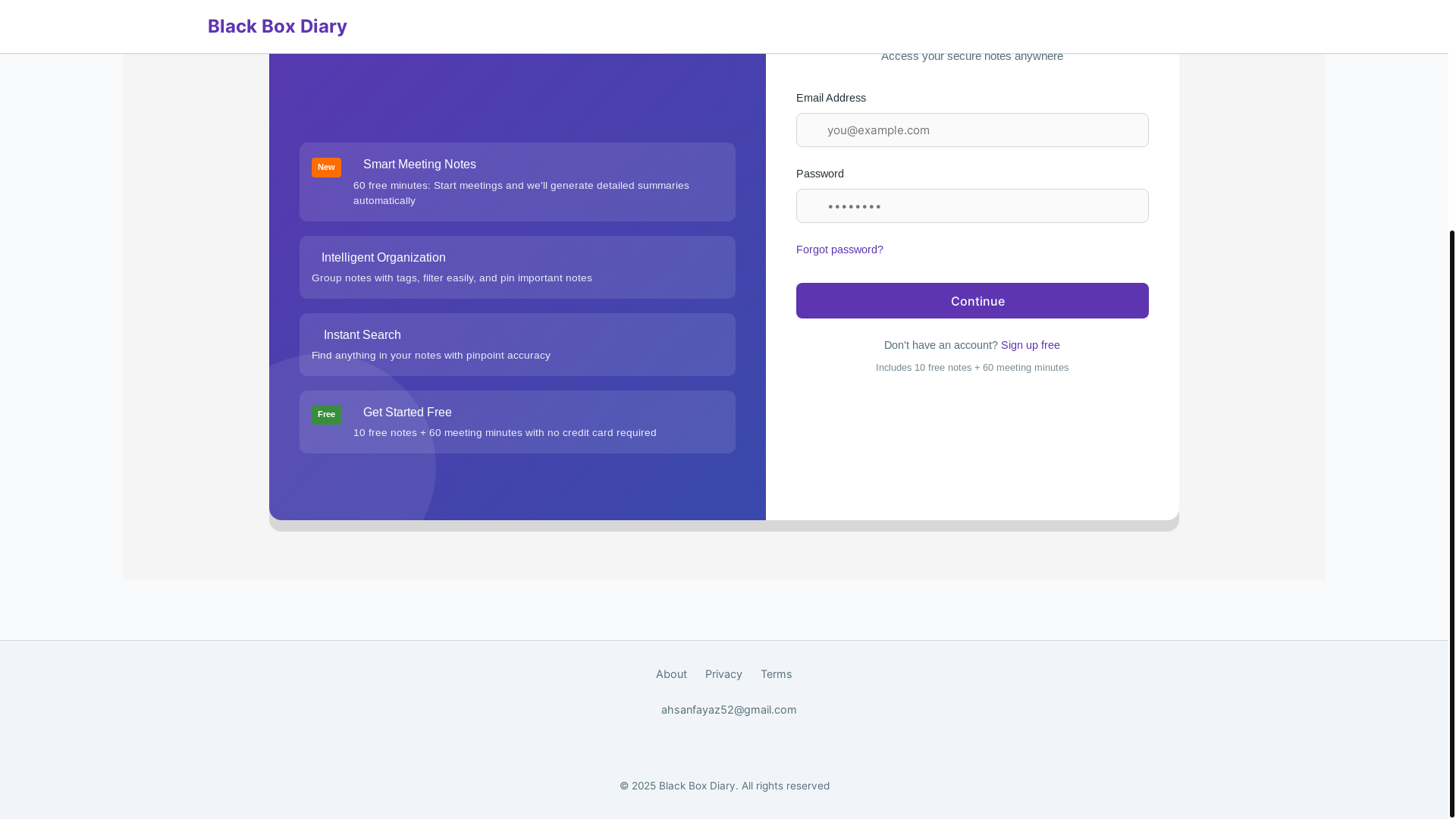Click 'Find anything in your notes' description
This screenshot has height=819, width=1456.
coord(431,356)
